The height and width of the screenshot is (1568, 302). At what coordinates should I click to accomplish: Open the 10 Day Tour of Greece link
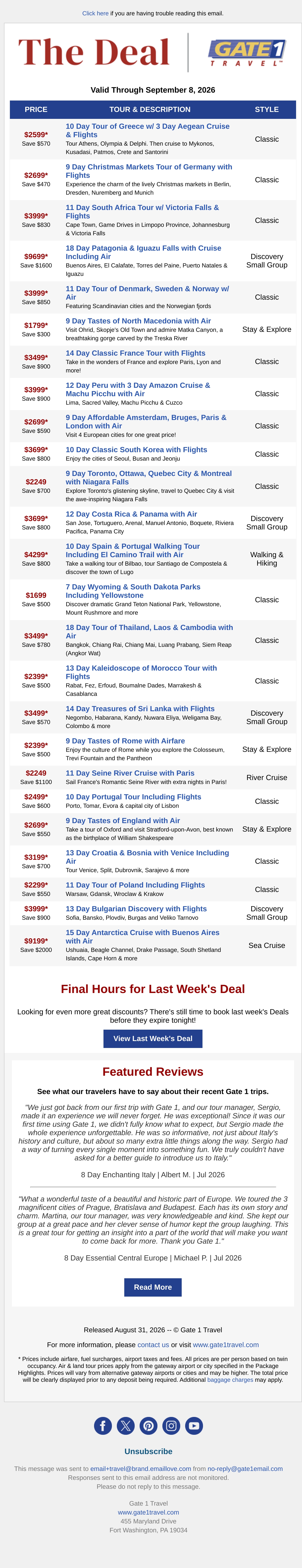[x=147, y=130]
